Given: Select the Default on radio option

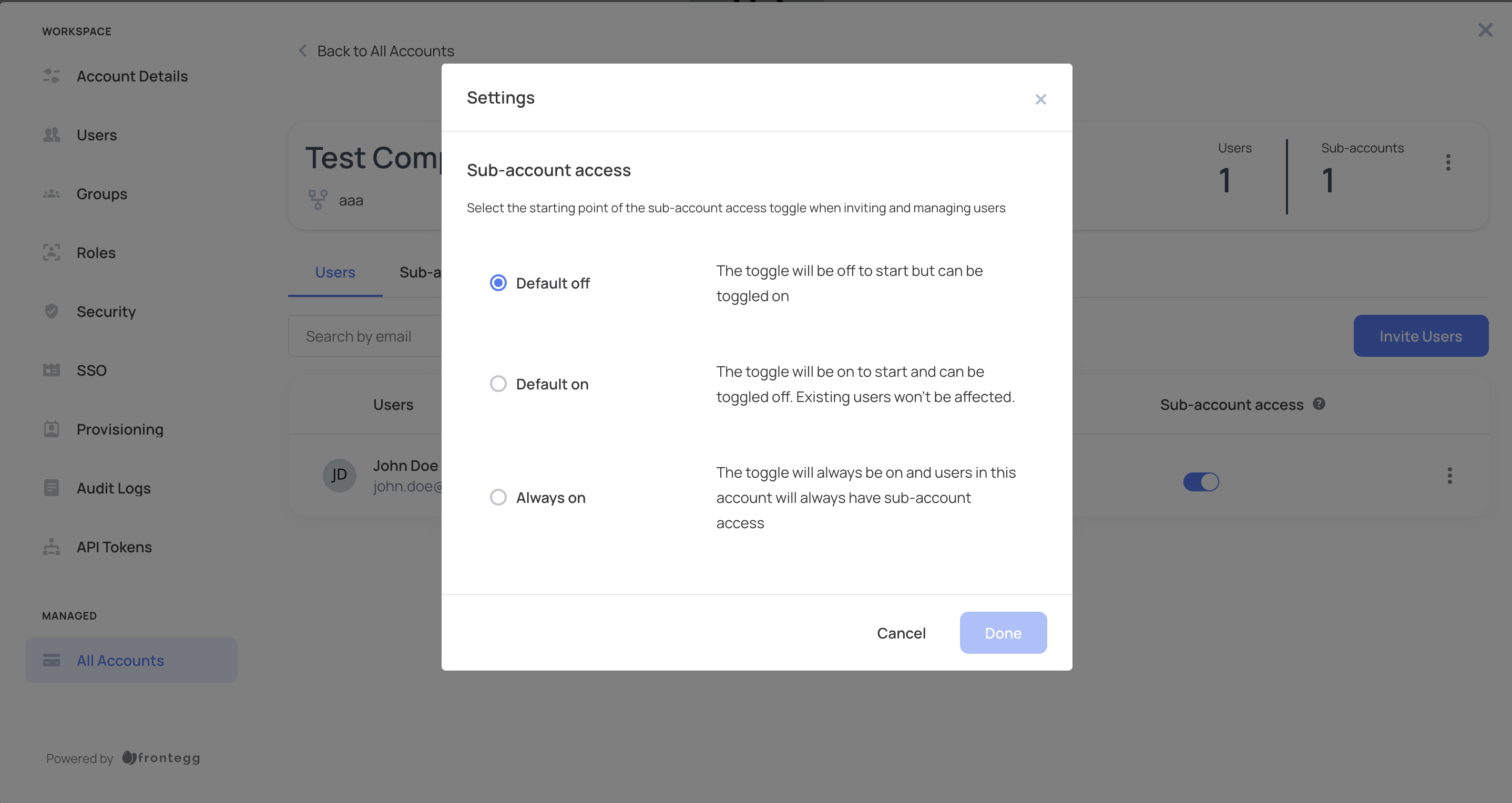Looking at the screenshot, I should (x=498, y=384).
